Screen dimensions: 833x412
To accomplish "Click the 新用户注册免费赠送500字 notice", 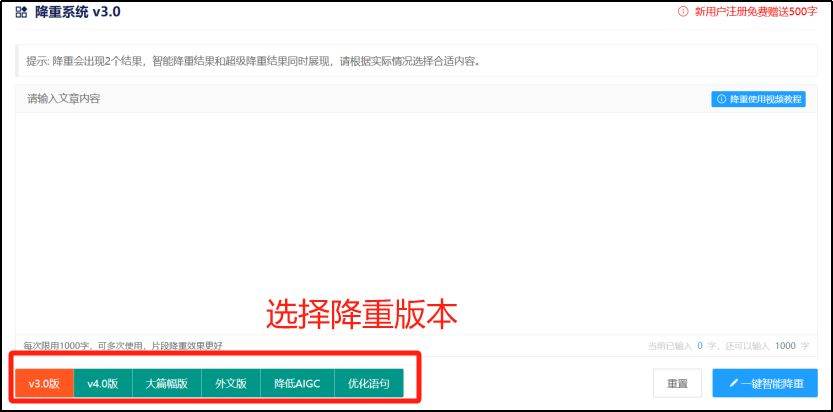I will [x=756, y=12].
